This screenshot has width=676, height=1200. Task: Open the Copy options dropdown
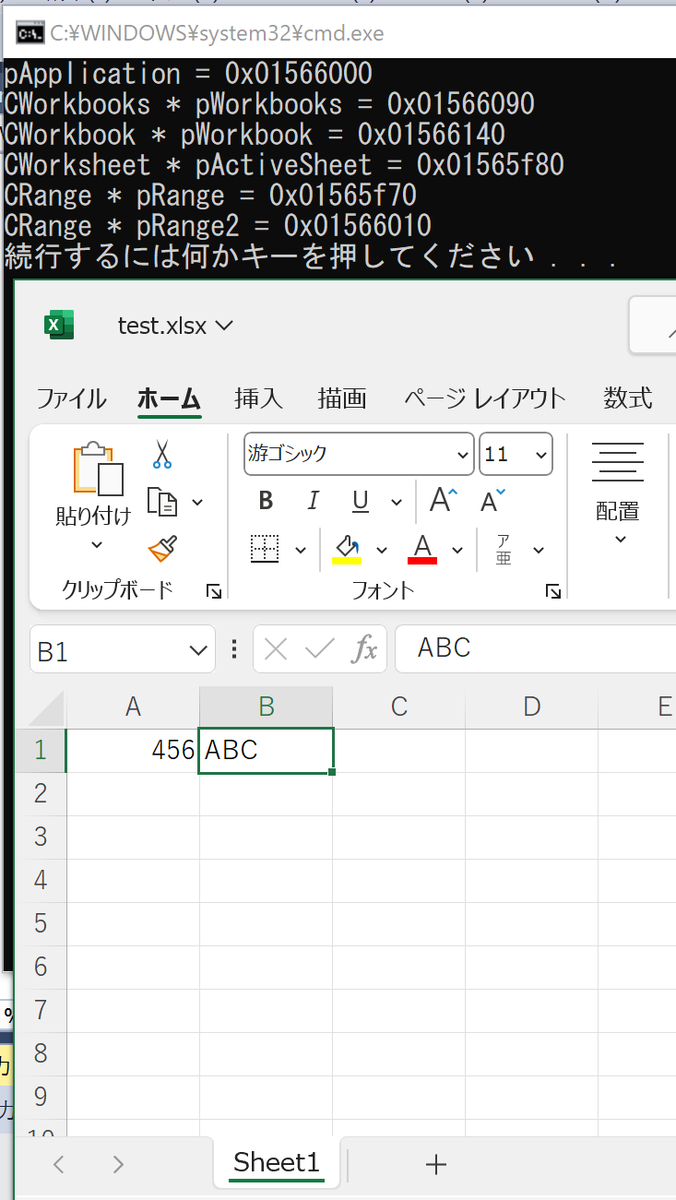pyautogui.click(x=197, y=502)
